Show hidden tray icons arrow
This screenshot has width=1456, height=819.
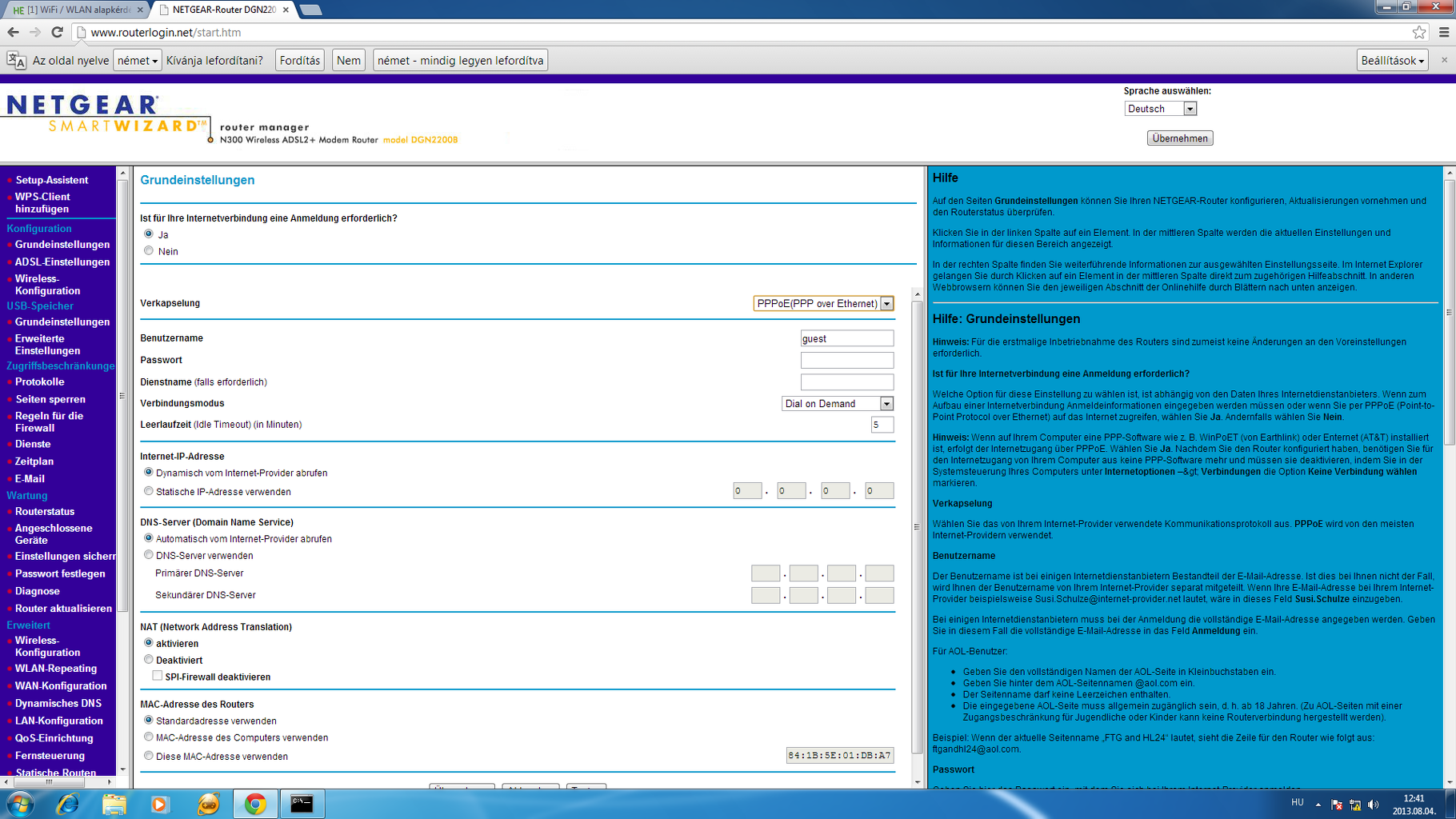point(1318,805)
